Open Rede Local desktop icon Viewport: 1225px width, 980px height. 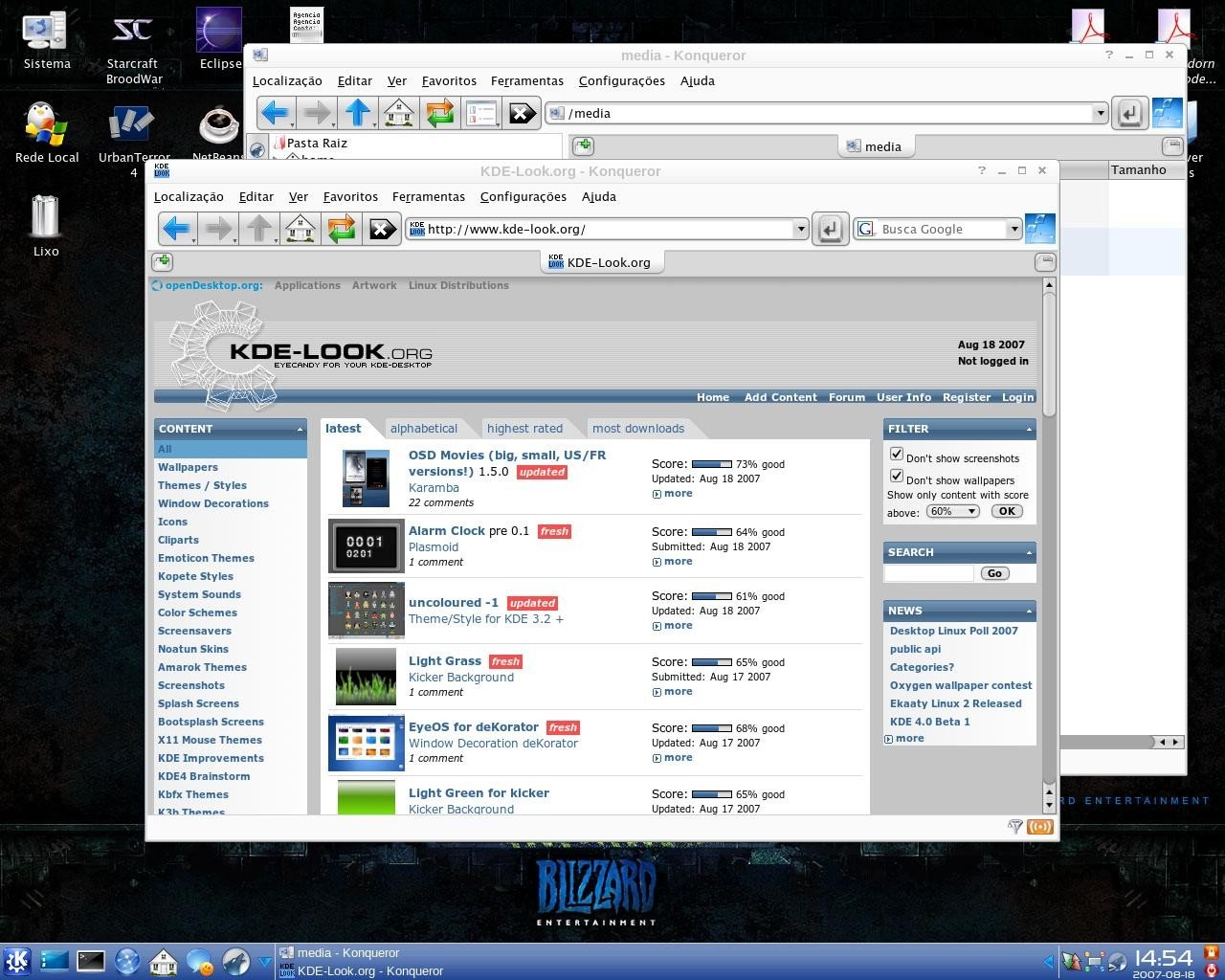pyautogui.click(x=46, y=132)
